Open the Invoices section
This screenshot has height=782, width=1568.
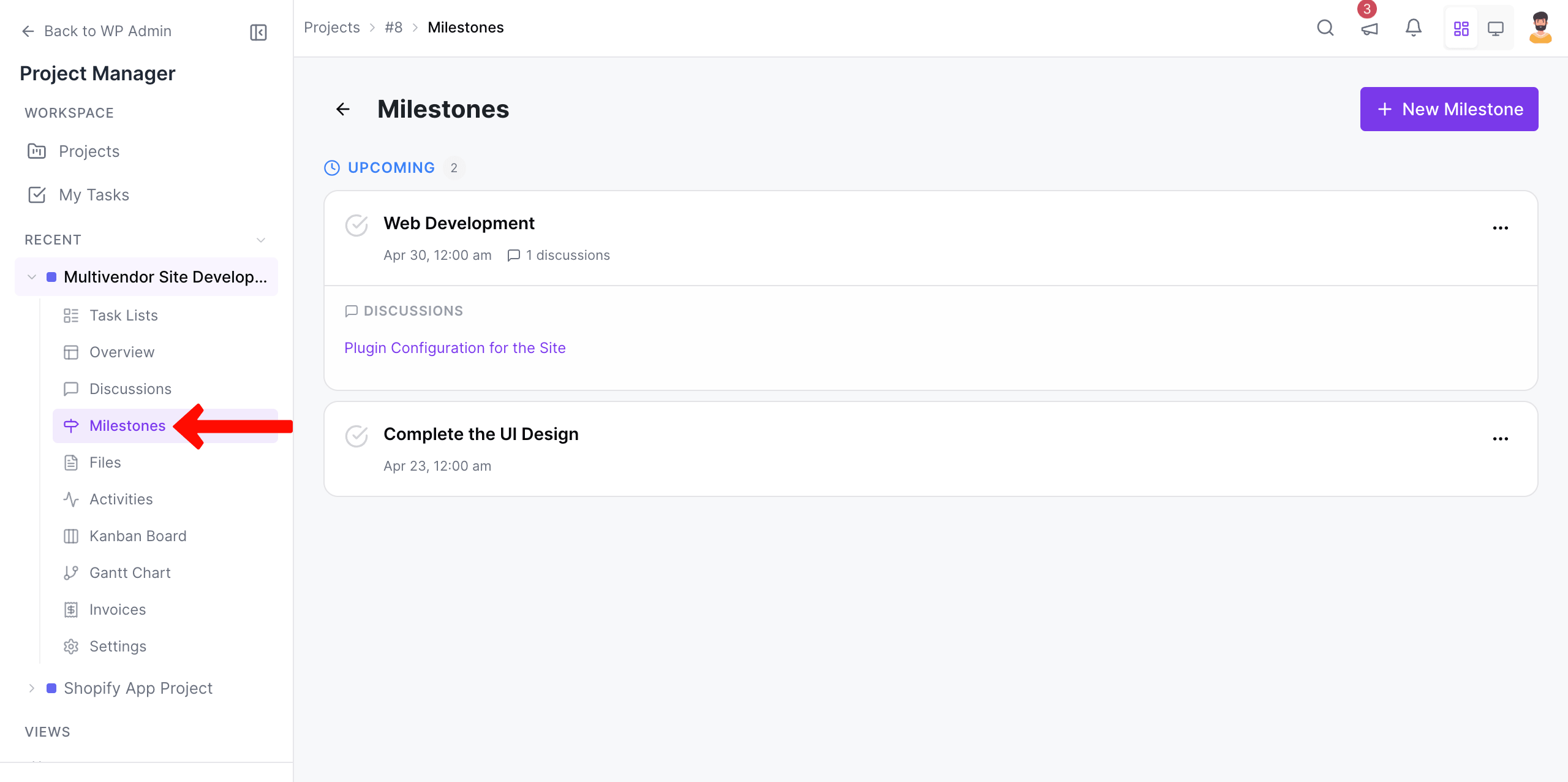(118, 609)
